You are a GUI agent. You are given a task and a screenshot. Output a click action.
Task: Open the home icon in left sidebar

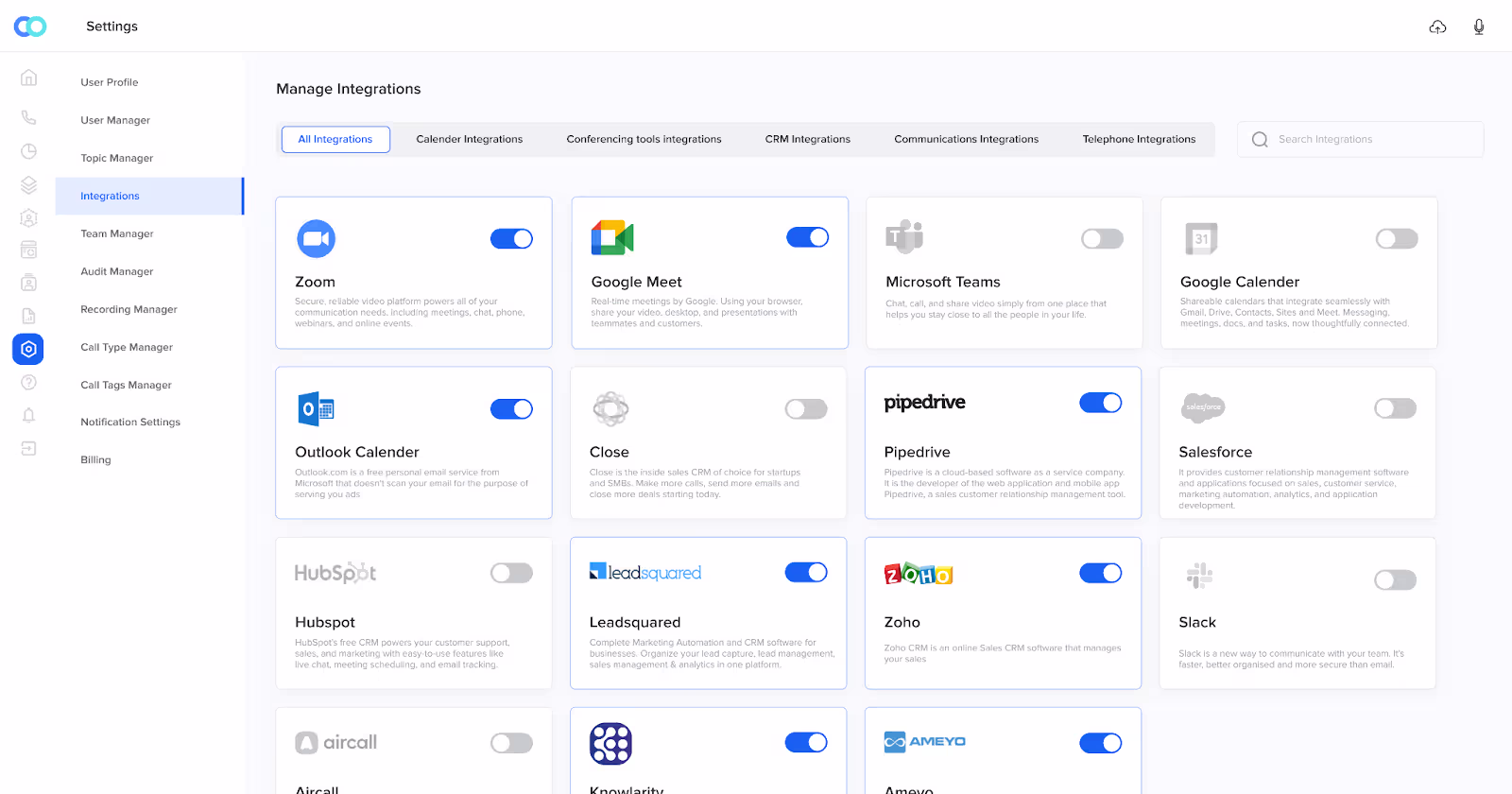(x=28, y=78)
